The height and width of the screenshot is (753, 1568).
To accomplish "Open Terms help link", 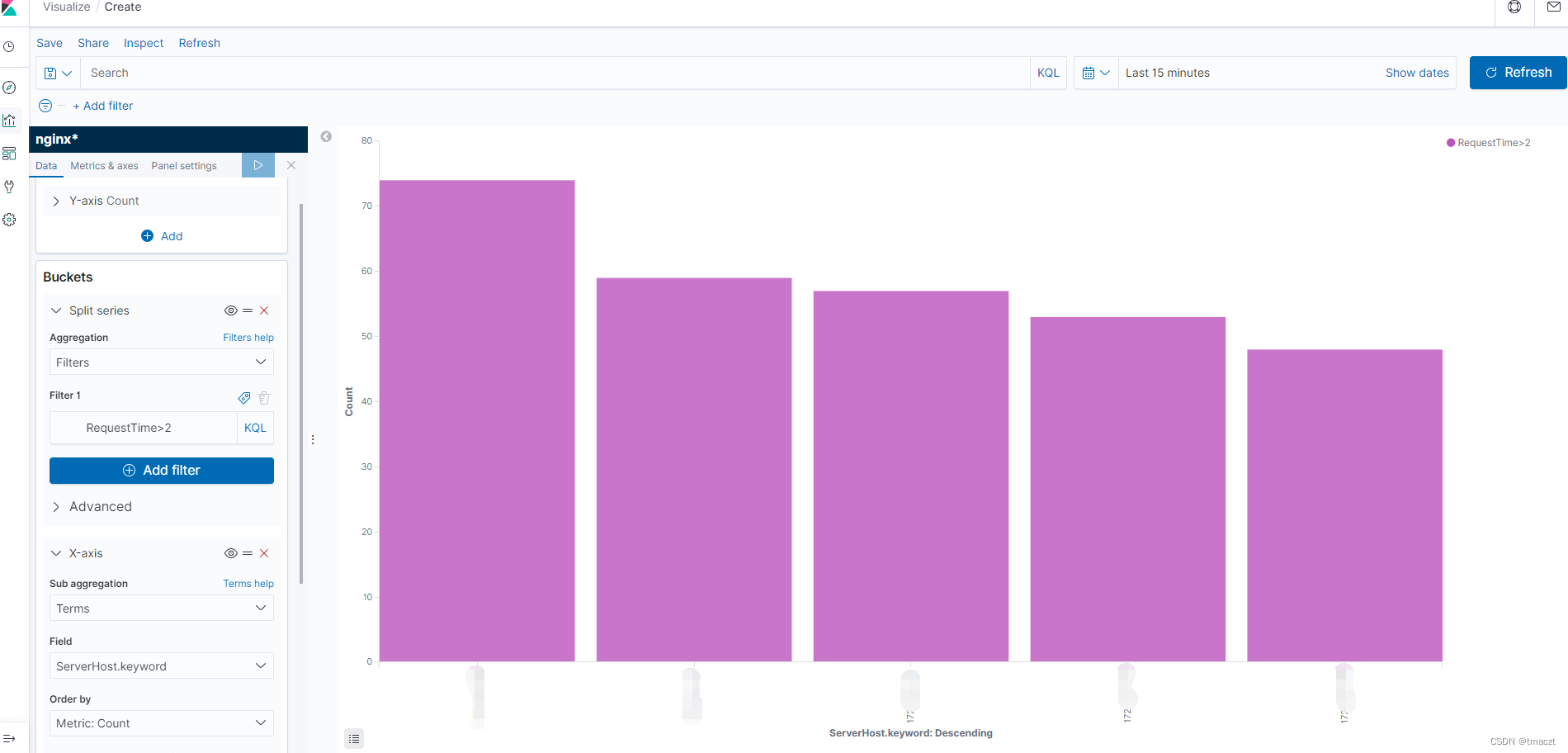I will pos(248,584).
